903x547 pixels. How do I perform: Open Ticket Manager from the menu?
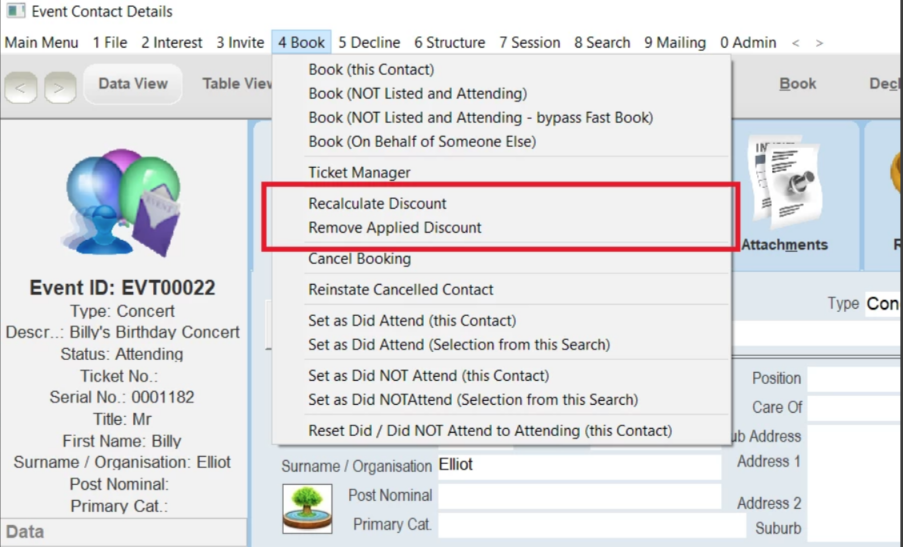point(359,172)
